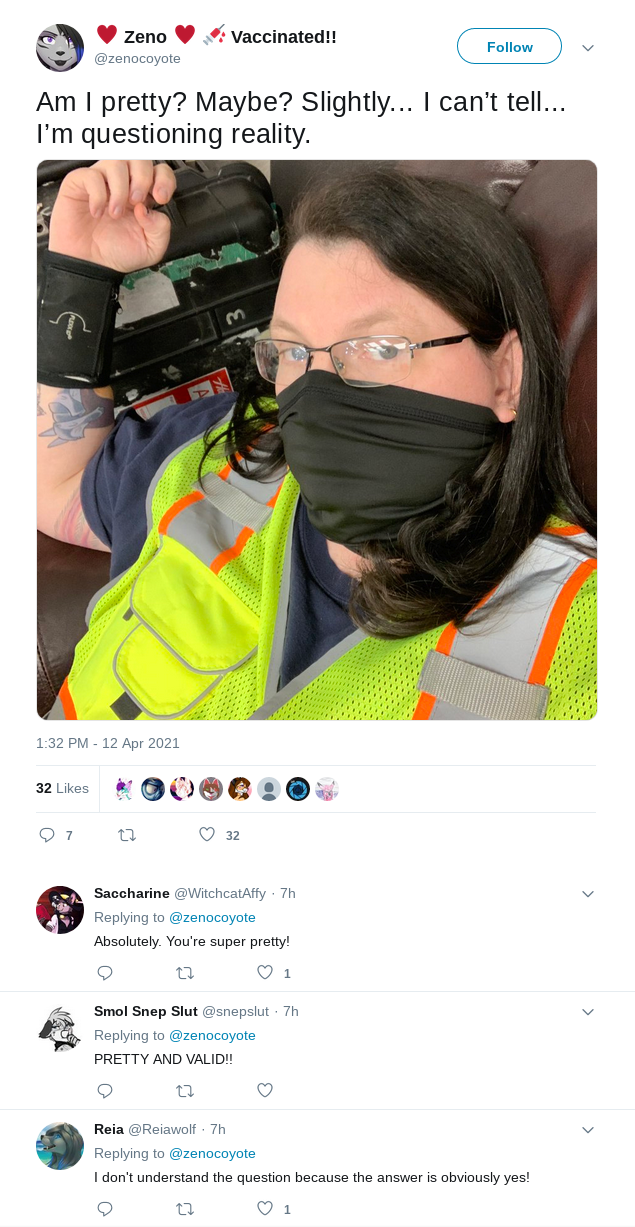Open the attached selfie photo

pos(317,440)
